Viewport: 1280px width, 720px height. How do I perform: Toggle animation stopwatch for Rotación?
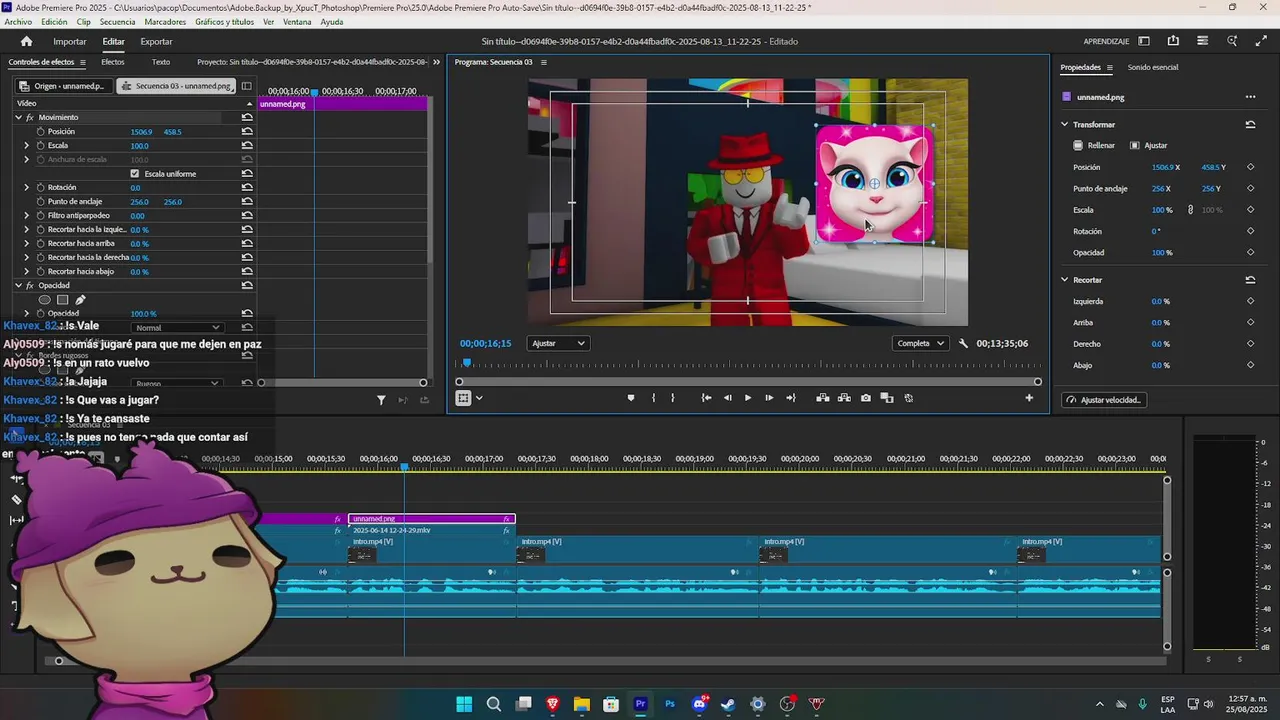[40, 187]
